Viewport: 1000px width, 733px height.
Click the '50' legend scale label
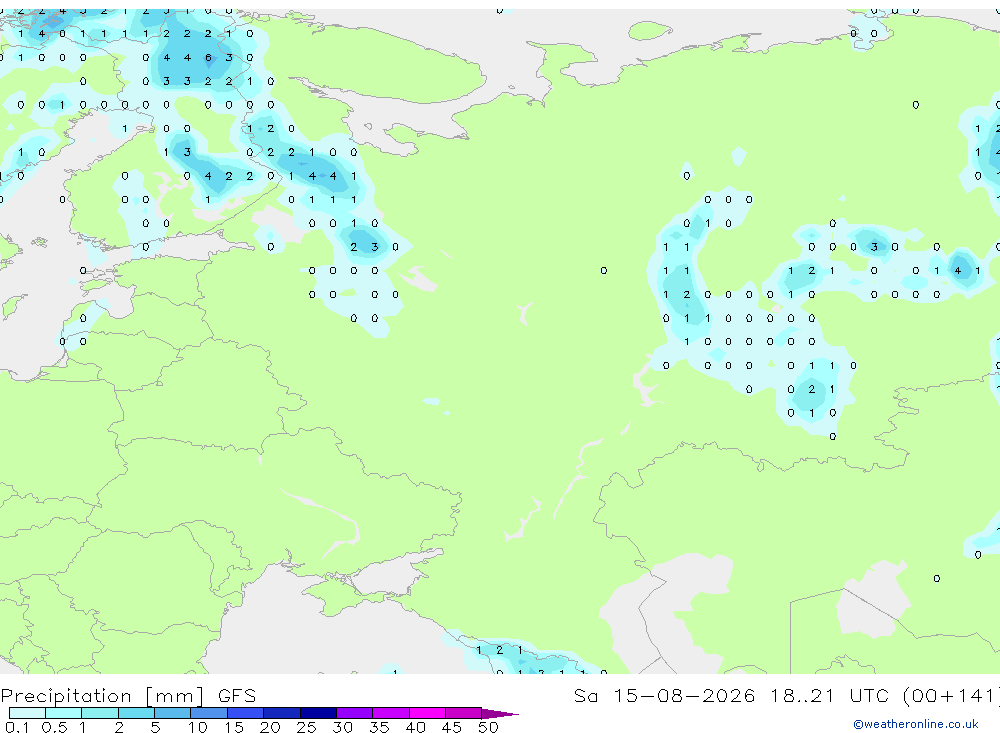click(488, 727)
